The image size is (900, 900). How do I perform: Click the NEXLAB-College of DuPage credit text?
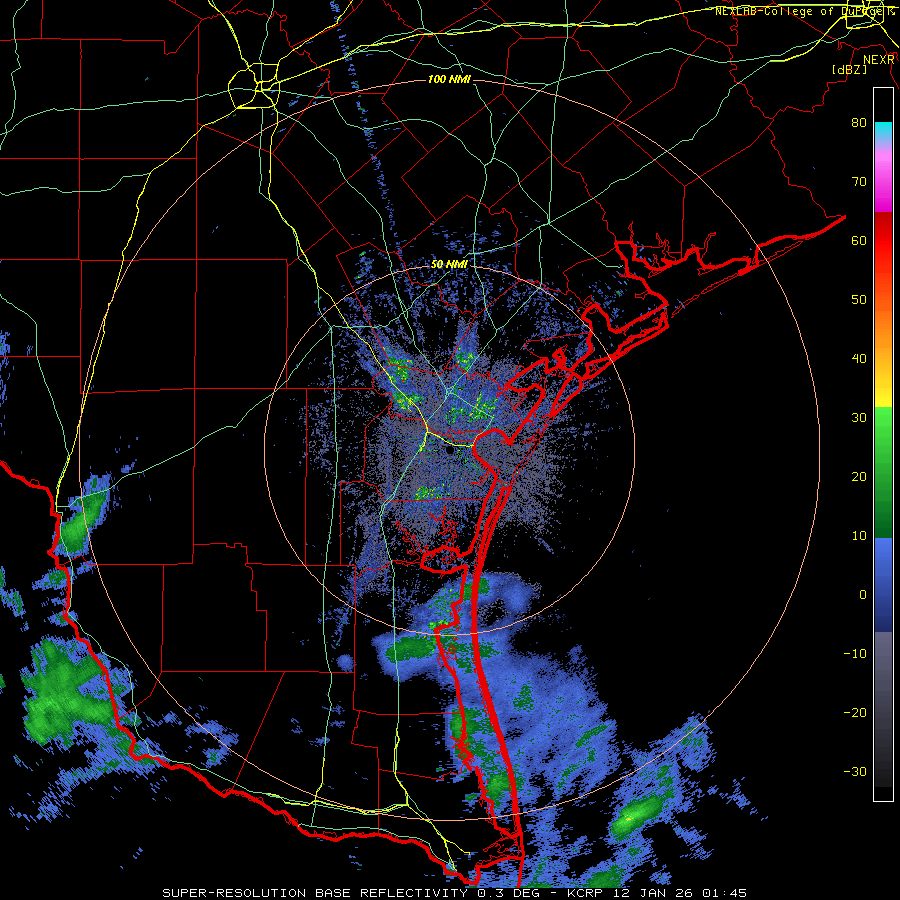(804, 11)
